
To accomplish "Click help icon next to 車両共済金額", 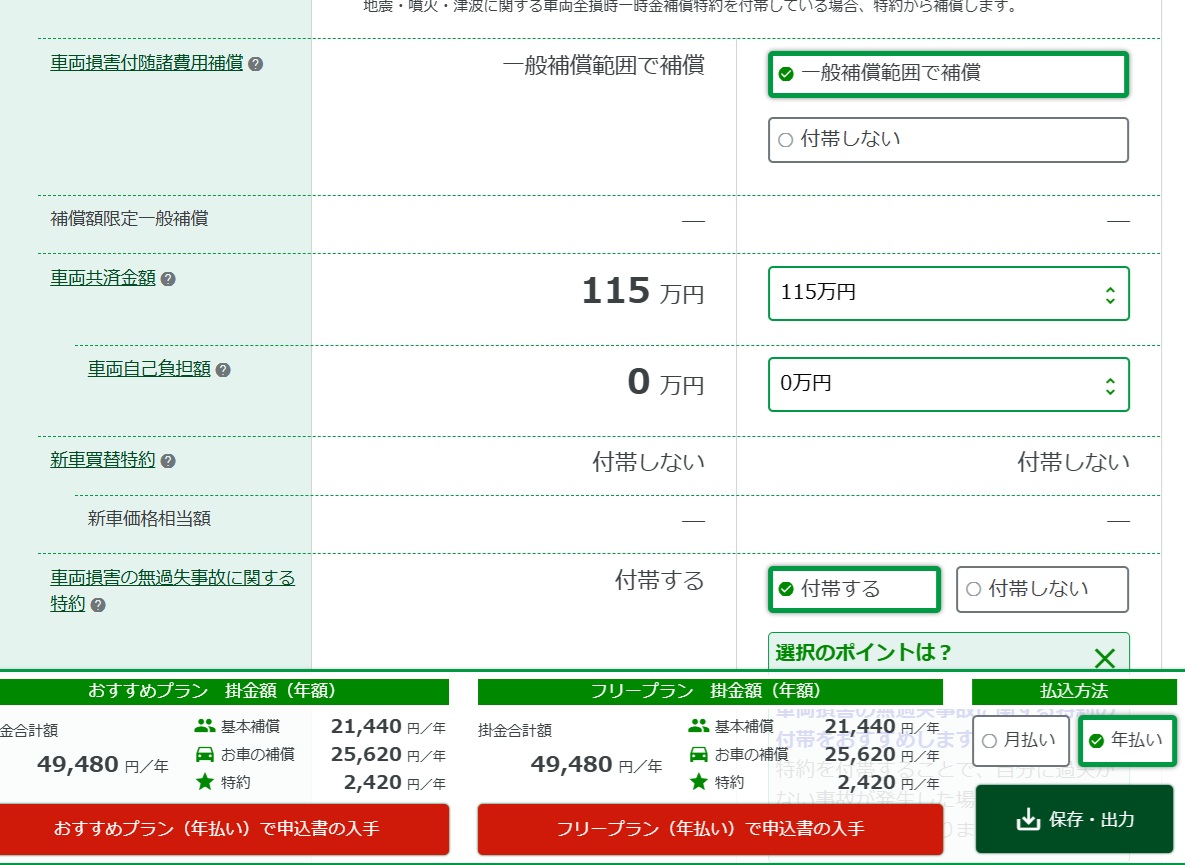I will pyautogui.click(x=168, y=279).
